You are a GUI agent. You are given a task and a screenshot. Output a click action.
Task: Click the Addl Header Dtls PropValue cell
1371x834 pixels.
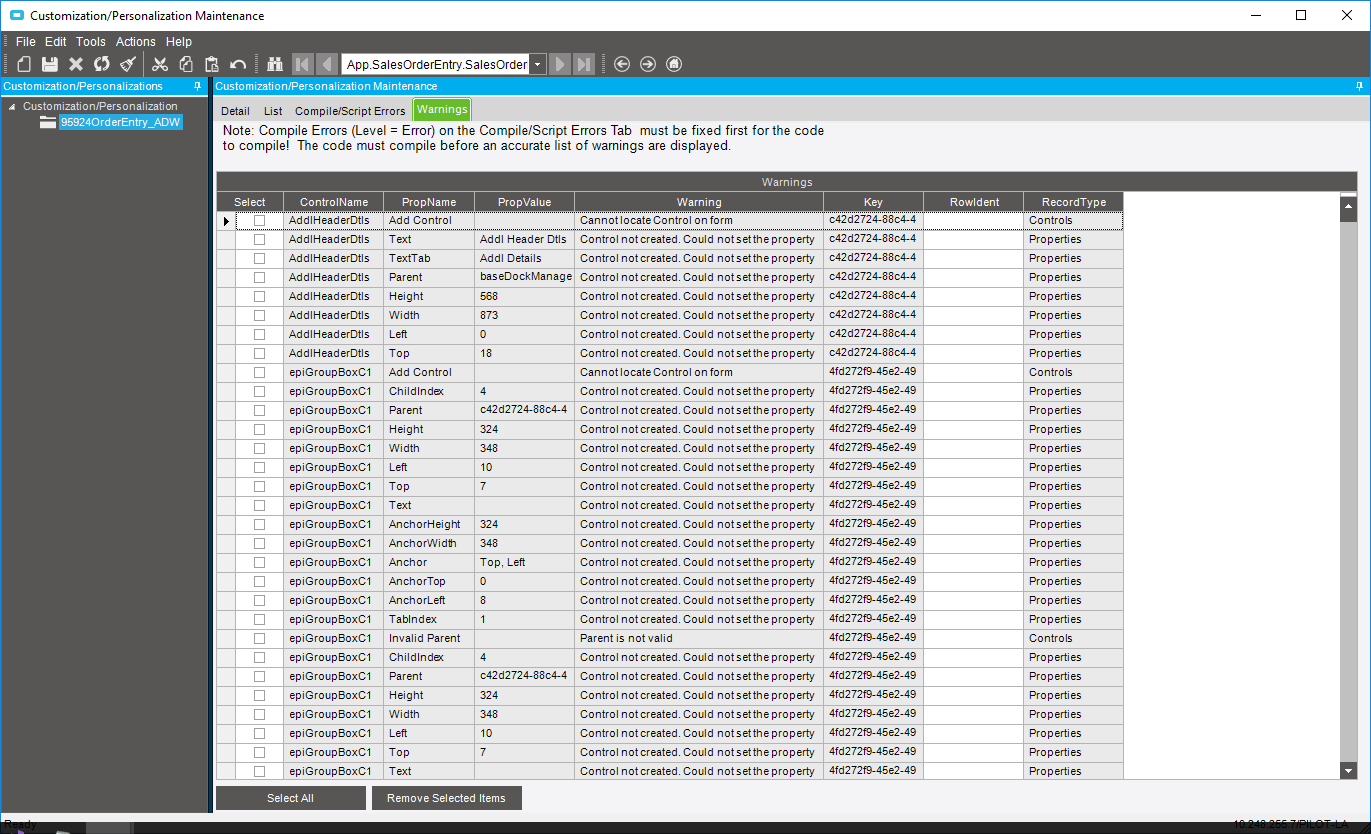(x=525, y=239)
